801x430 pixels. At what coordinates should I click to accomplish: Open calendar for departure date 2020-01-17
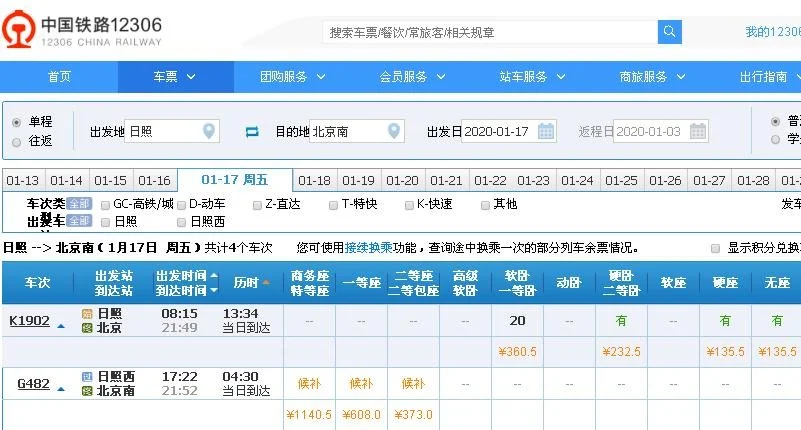546,131
